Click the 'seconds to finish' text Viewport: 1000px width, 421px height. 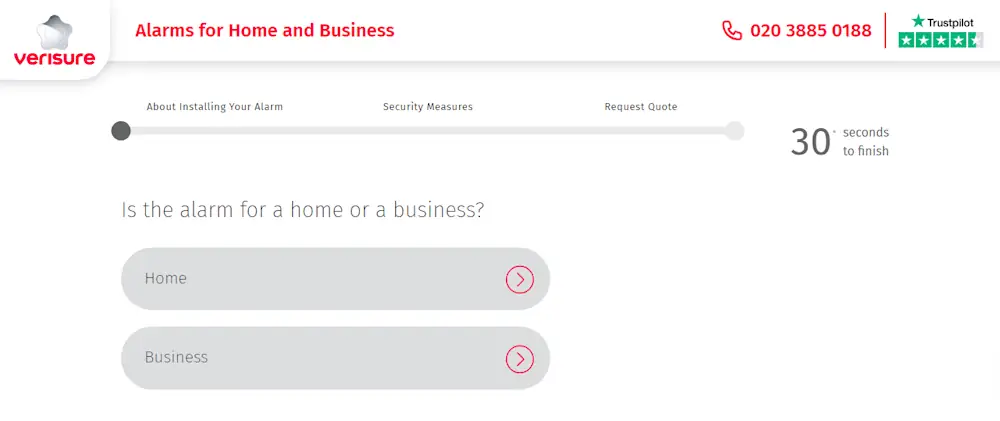[x=865, y=142]
